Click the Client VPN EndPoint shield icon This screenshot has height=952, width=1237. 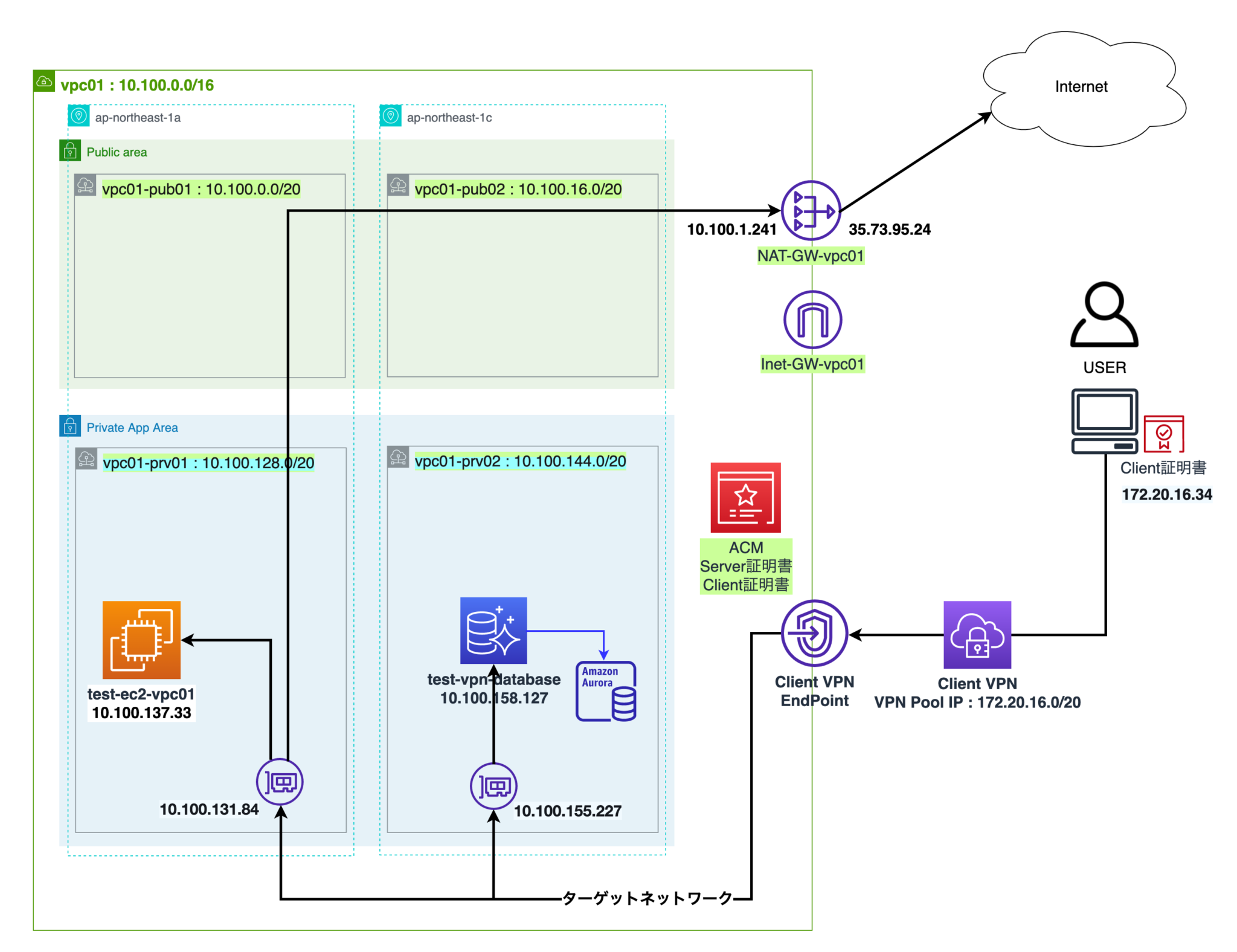tap(814, 633)
